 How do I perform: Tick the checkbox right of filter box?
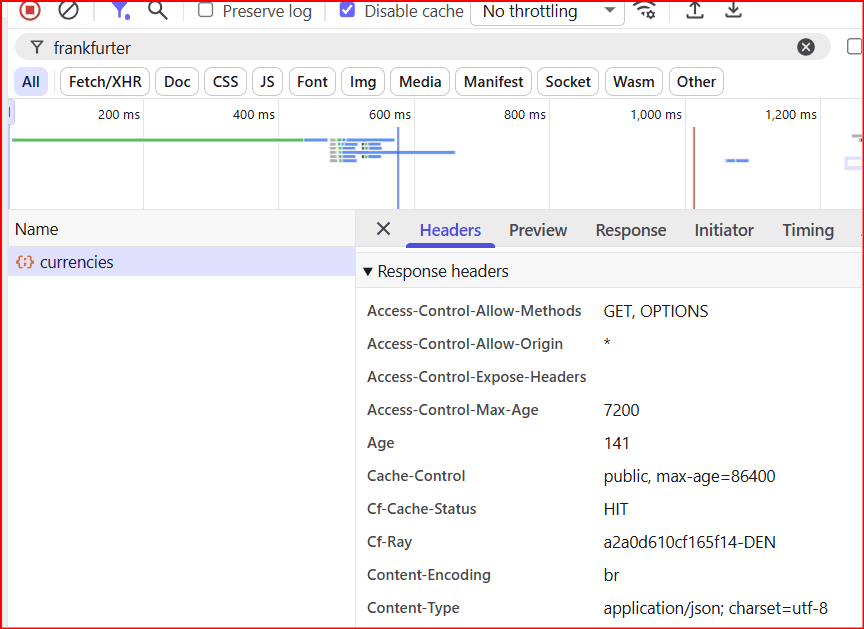(854, 47)
